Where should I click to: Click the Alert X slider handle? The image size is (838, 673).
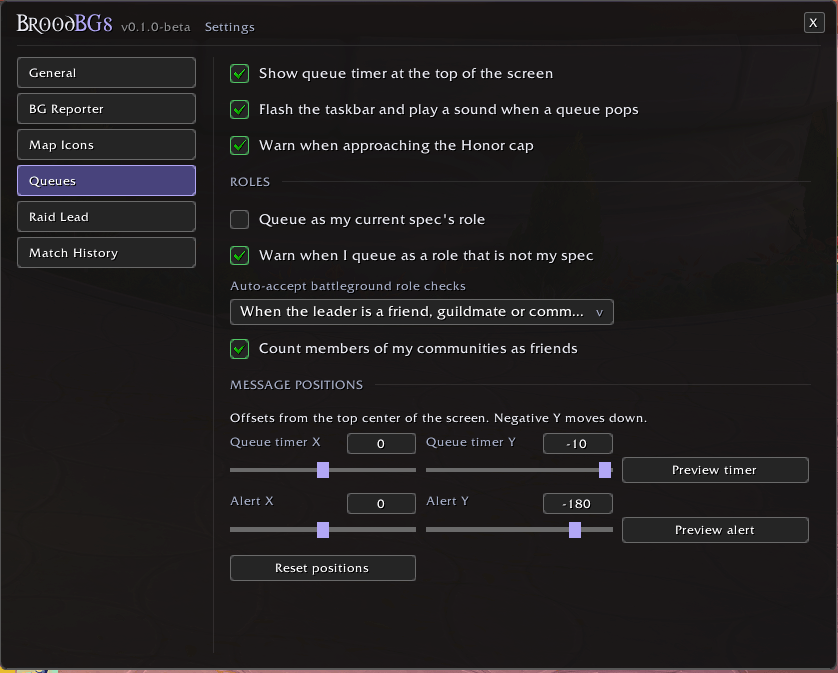coord(323,530)
